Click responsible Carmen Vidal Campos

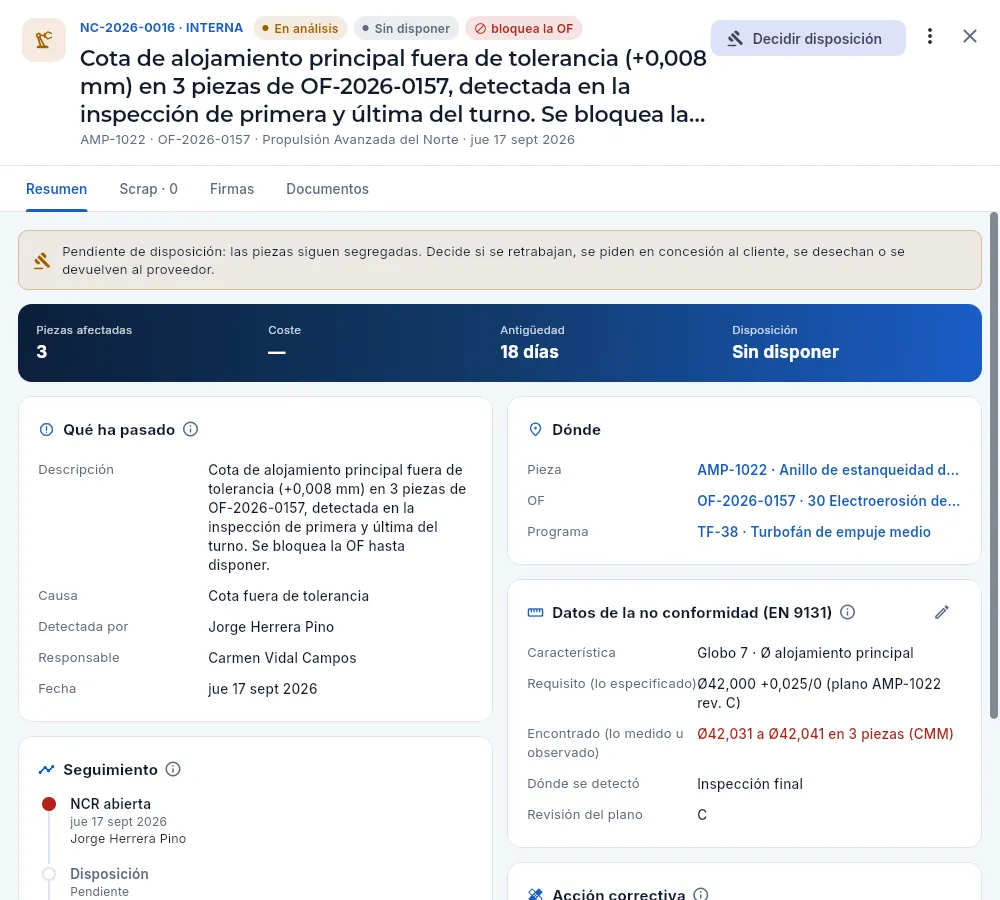[x=282, y=658]
